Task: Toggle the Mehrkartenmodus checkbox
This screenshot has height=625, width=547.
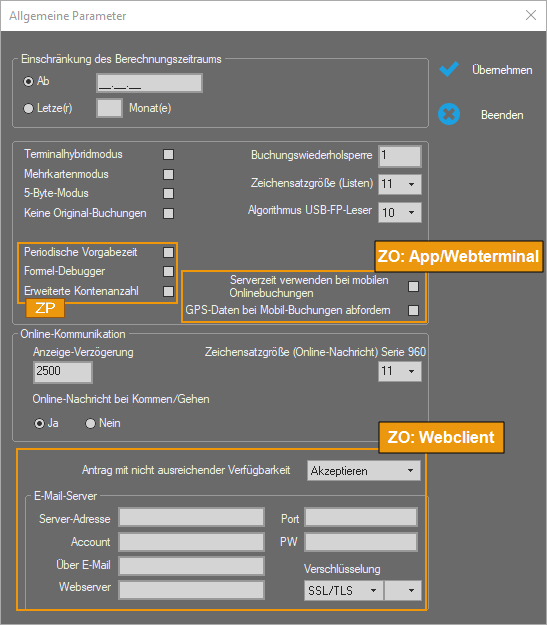Action: [x=168, y=174]
